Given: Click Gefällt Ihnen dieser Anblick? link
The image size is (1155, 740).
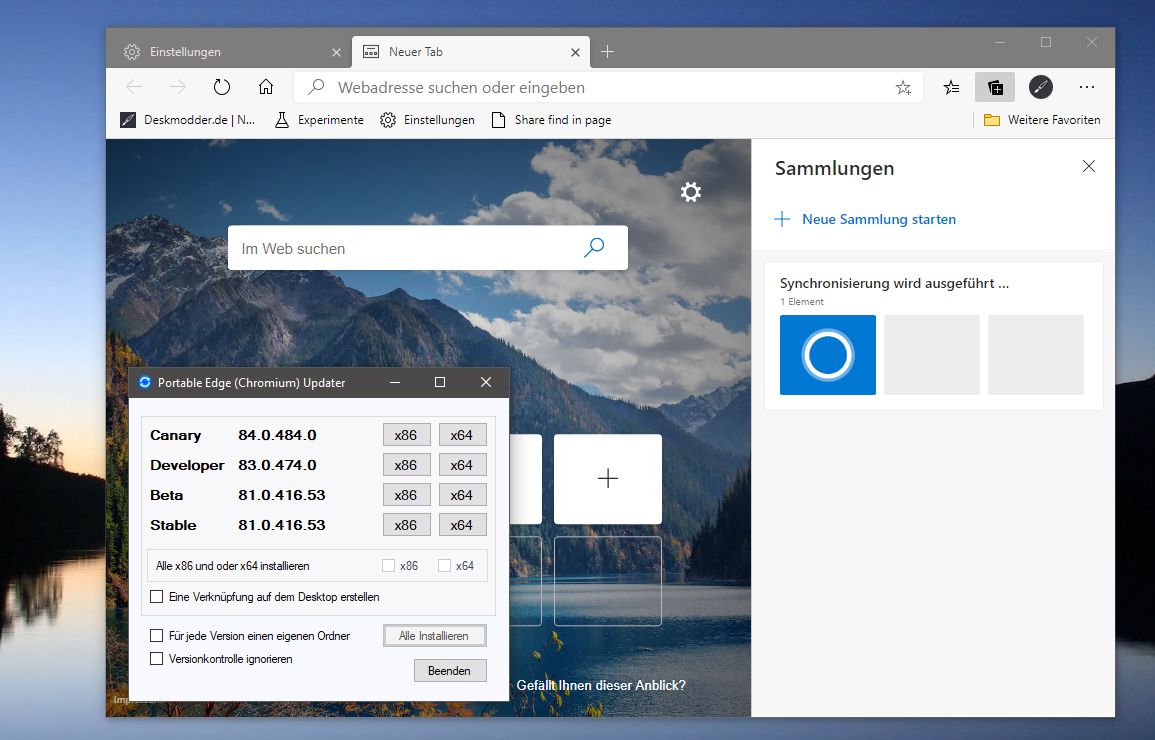Looking at the screenshot, I should coord(601,686).
